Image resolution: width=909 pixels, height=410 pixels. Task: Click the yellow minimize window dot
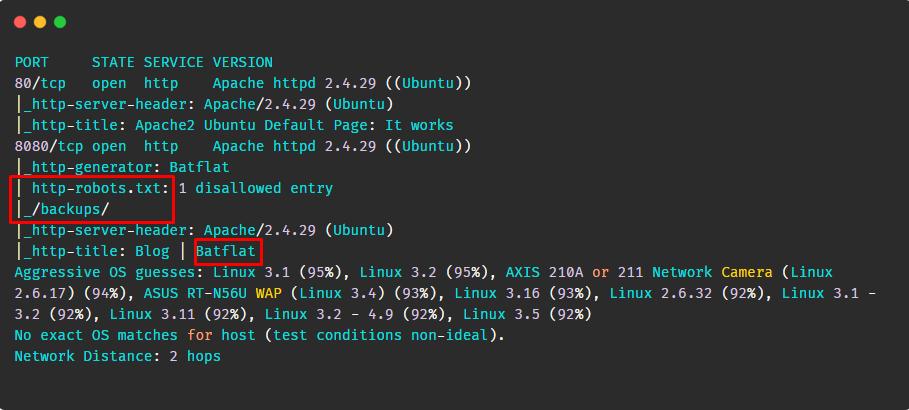tap(40, 22)
